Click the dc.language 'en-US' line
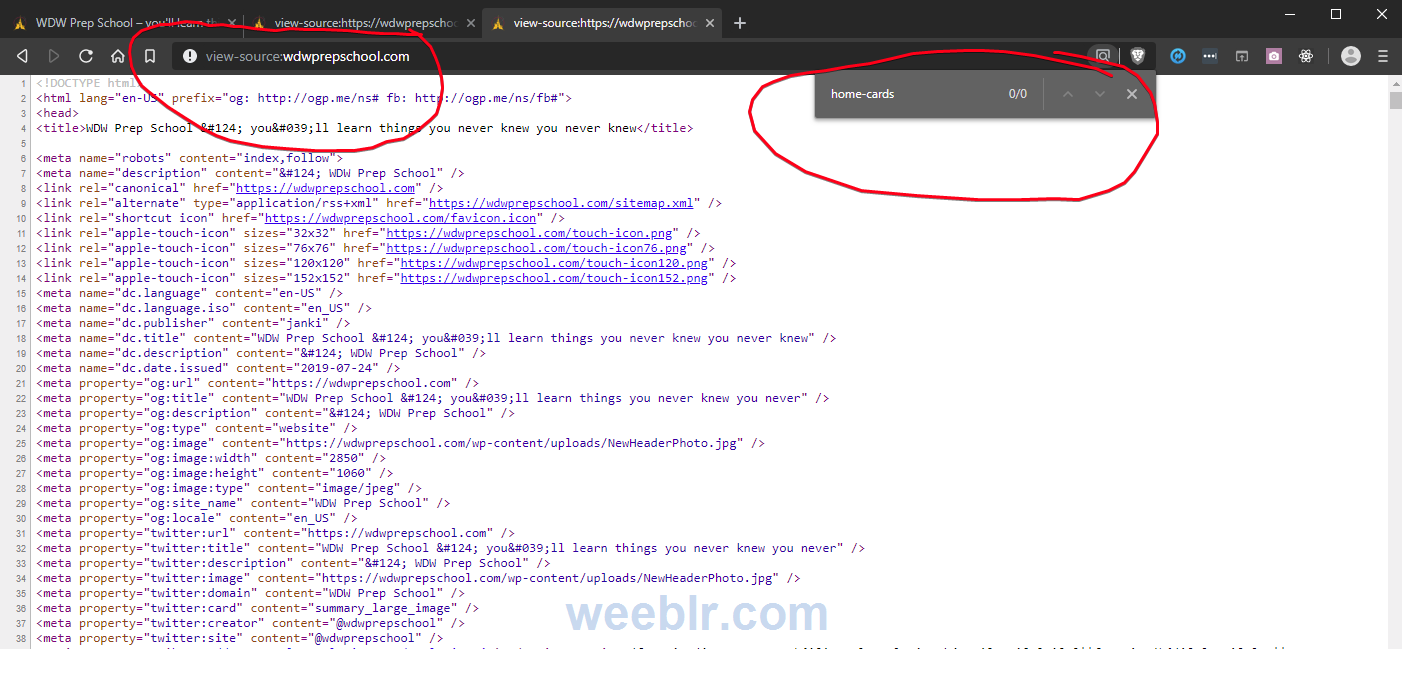The image size is (1402, 679). coord(189,293)
